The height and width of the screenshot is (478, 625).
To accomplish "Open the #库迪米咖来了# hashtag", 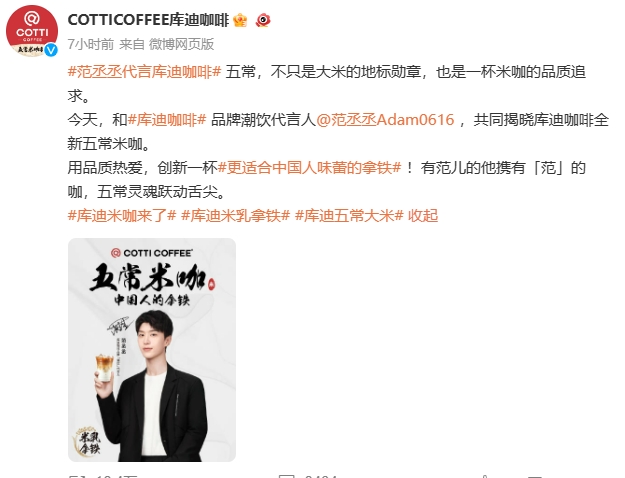I will tap(122, 216).
